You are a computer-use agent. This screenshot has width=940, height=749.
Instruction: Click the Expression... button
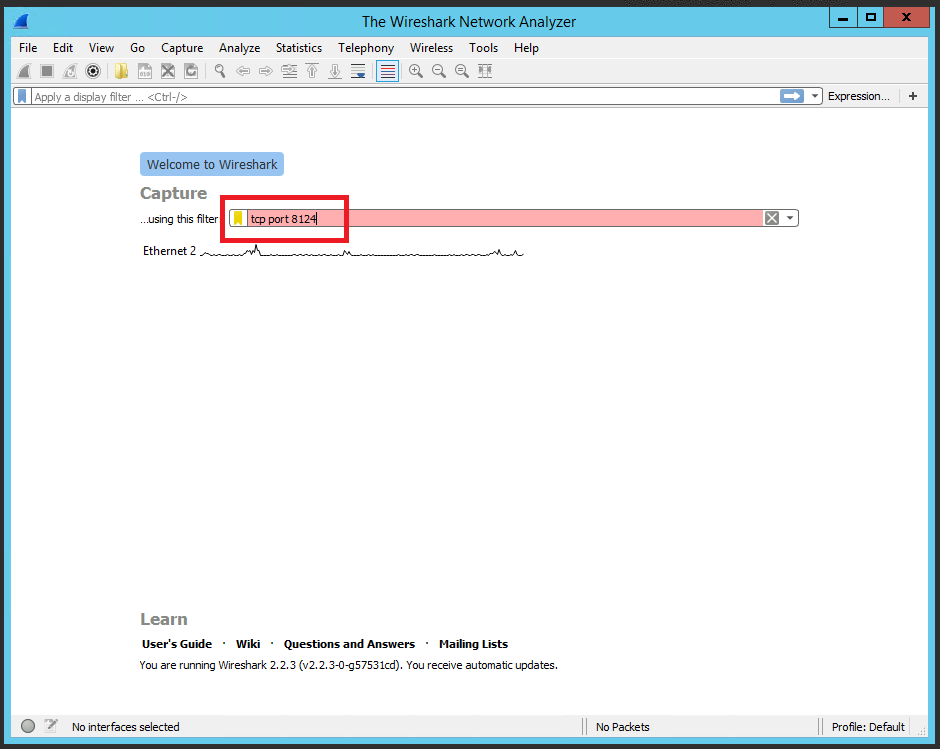pyautogui.click(x=858, y=96)
